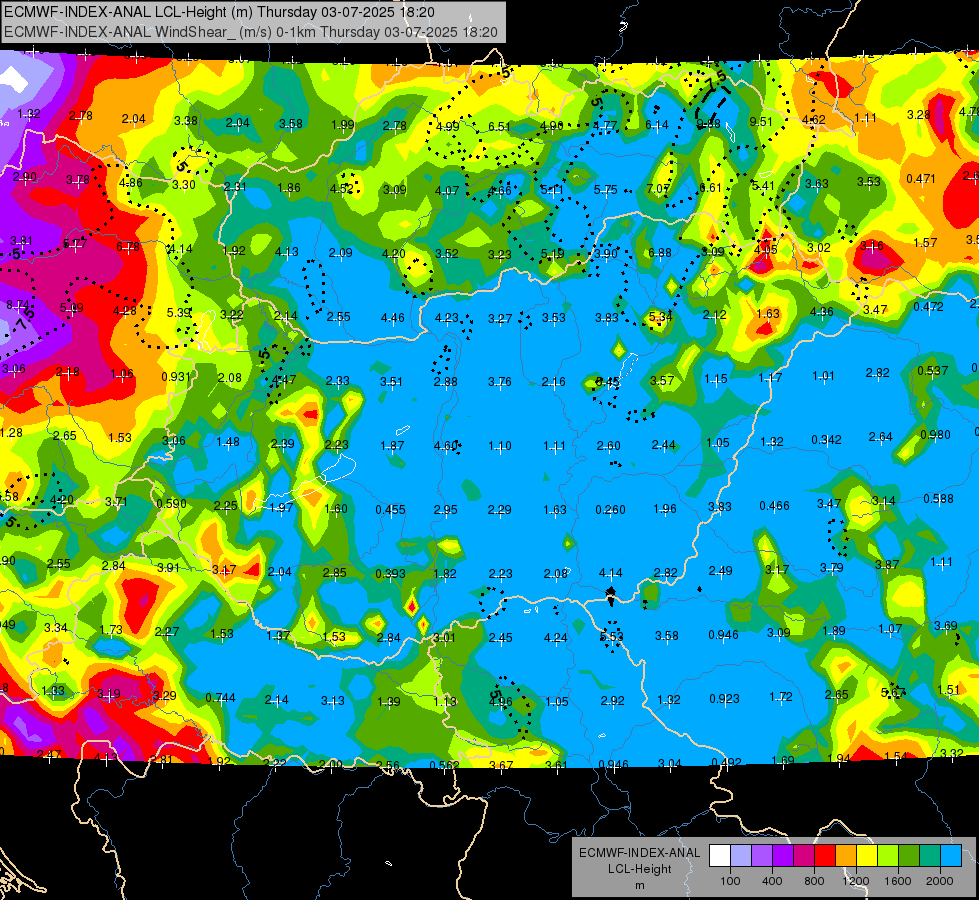
Task: Click the wind shear value 0.260
Action: click(x=610, y=510)
